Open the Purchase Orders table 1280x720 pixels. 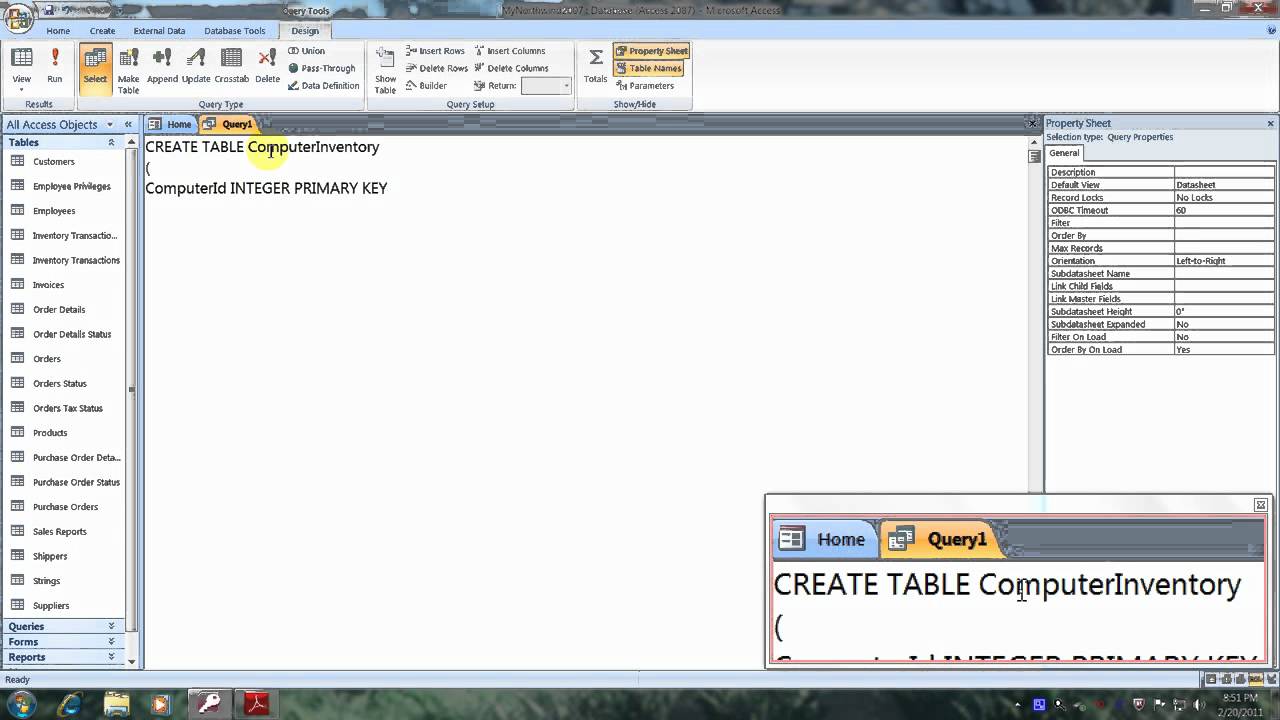point(66,507)
